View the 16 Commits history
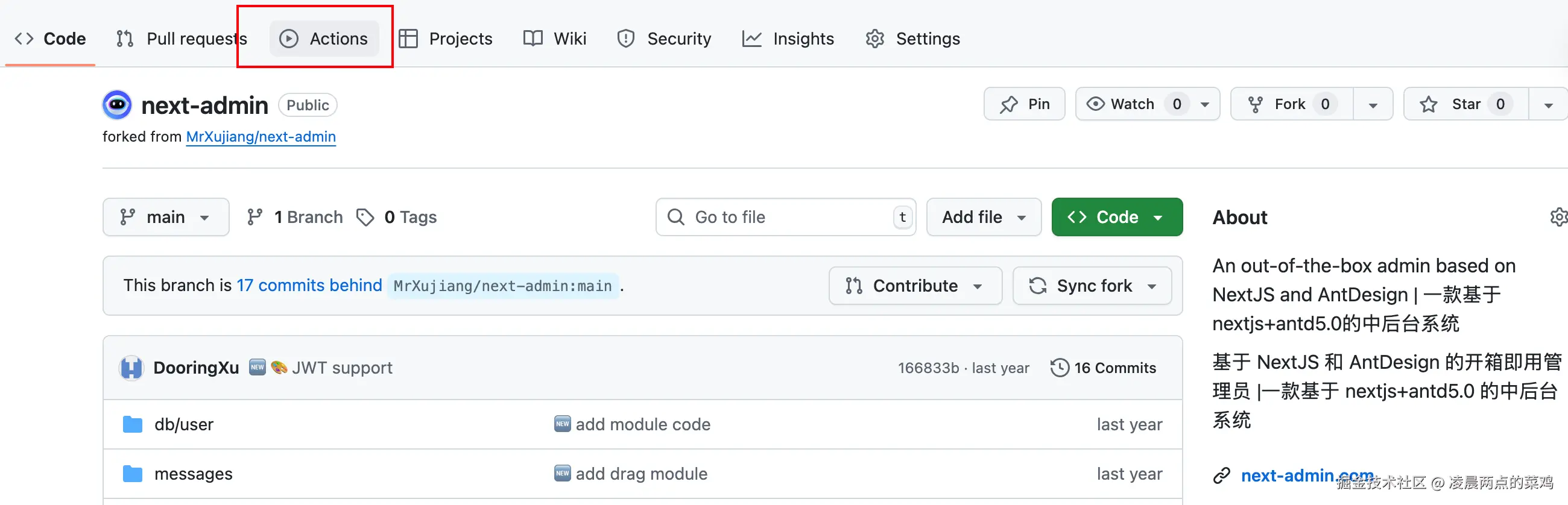This screenshot has width=1568, height=505. (x=1103, y=368)
